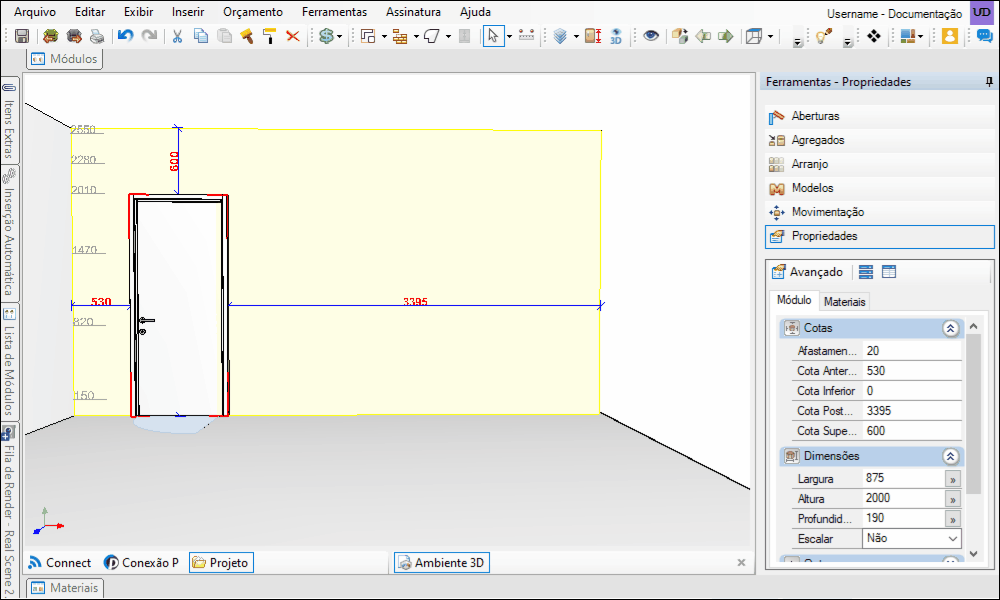The height and width of the screenshot is (600, 1000).
Task: Open dropdown arrow next to dollar icon
Action: click(x=339, y=36)
